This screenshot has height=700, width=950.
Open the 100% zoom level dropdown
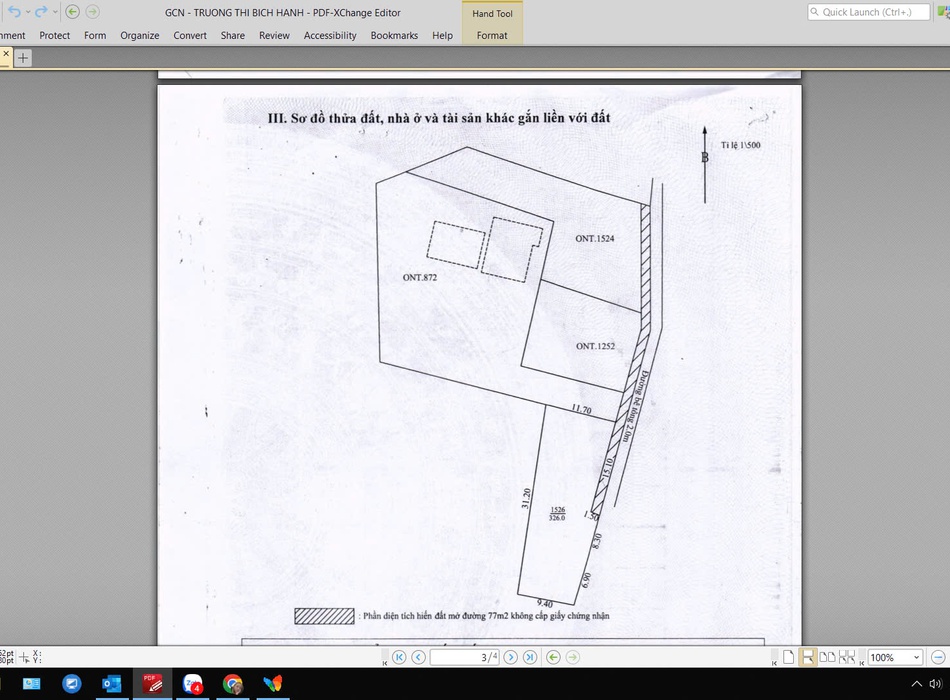tap(915, 657)
